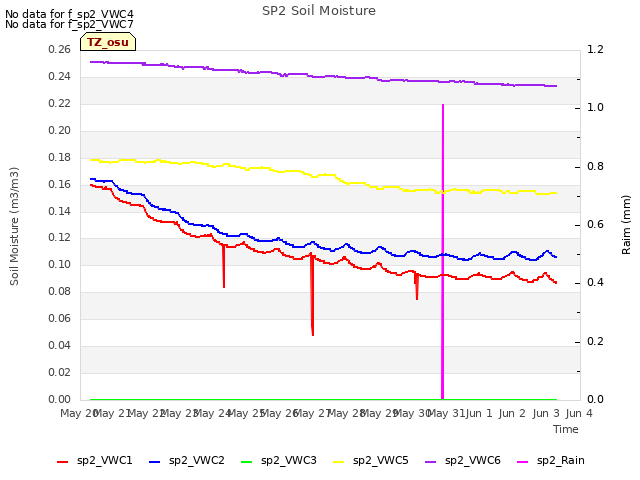
Task: Click the 1.2 right rain axis value
Action: pyautogui.click(x=595, y=49)
